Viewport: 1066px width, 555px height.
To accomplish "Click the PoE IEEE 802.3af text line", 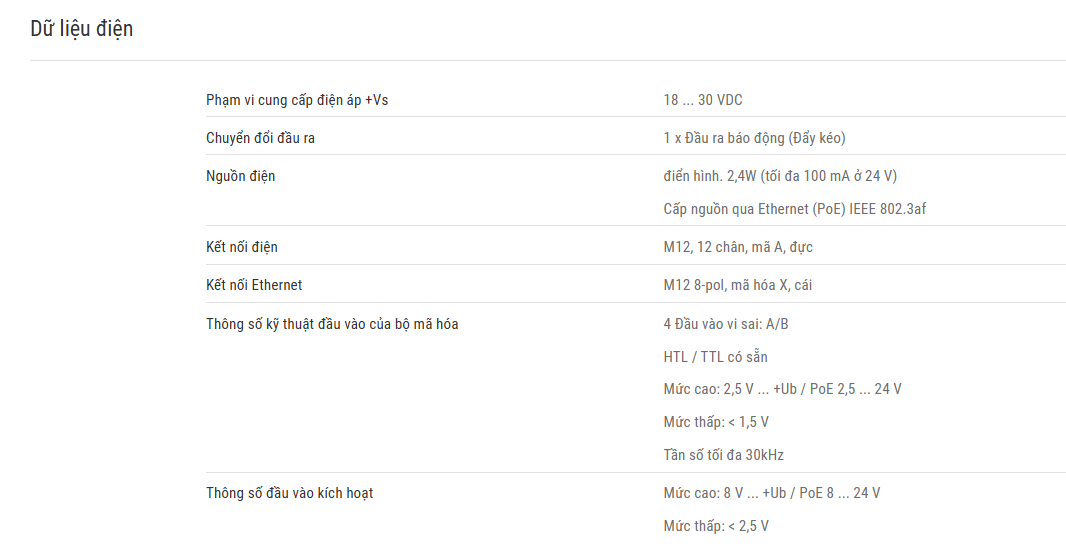I will tap(795, 209).
